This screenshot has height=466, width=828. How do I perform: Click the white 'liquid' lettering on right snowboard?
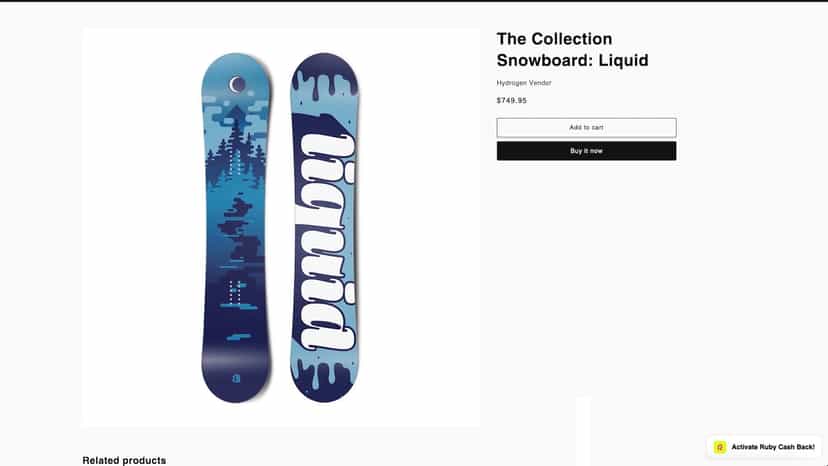327,242
